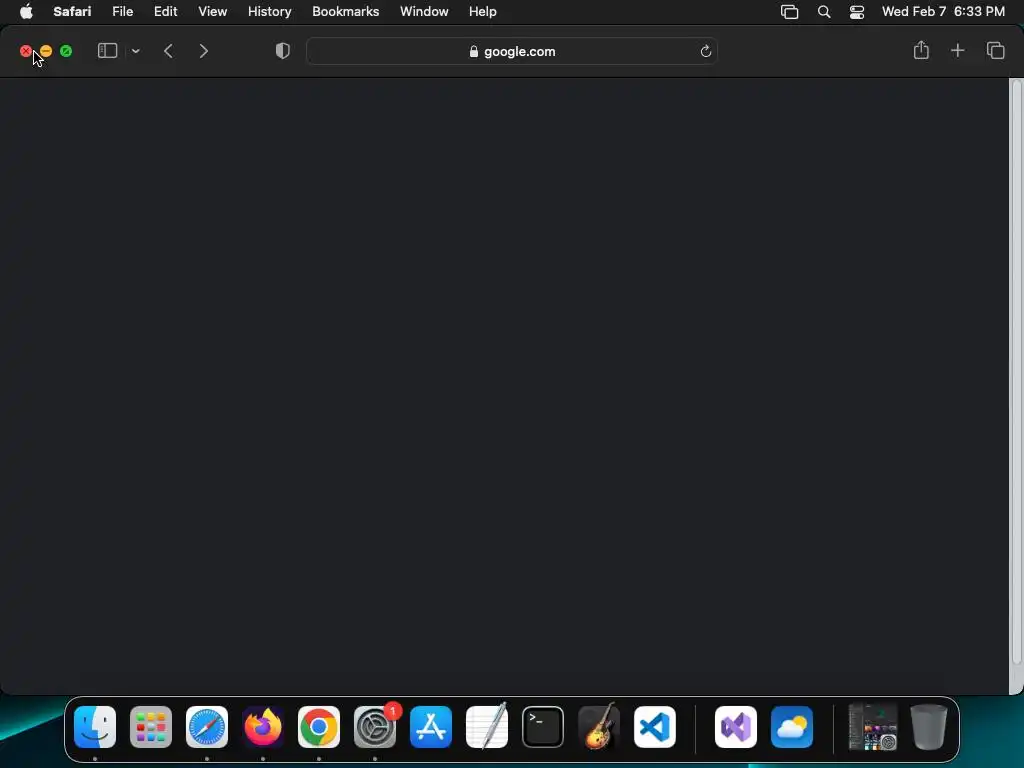The height and width of the screenshot is (768, 1024).
Task: Open the screenshot stack in the Dock
Action: (x=872, y=727)
